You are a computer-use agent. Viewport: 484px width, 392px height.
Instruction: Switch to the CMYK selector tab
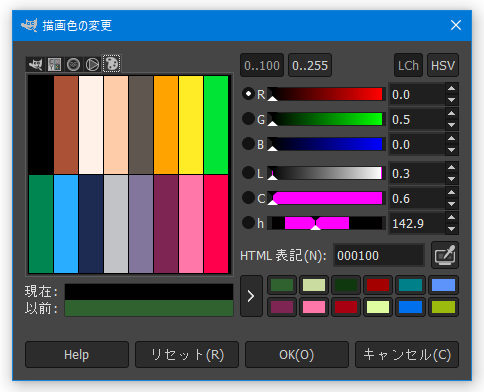[x=54, y=64]
